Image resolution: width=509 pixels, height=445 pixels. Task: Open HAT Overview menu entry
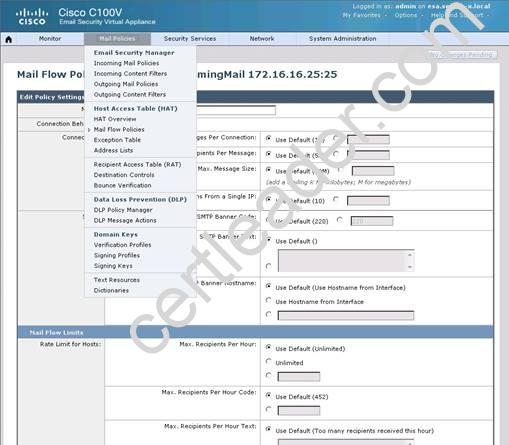(115, 119)
